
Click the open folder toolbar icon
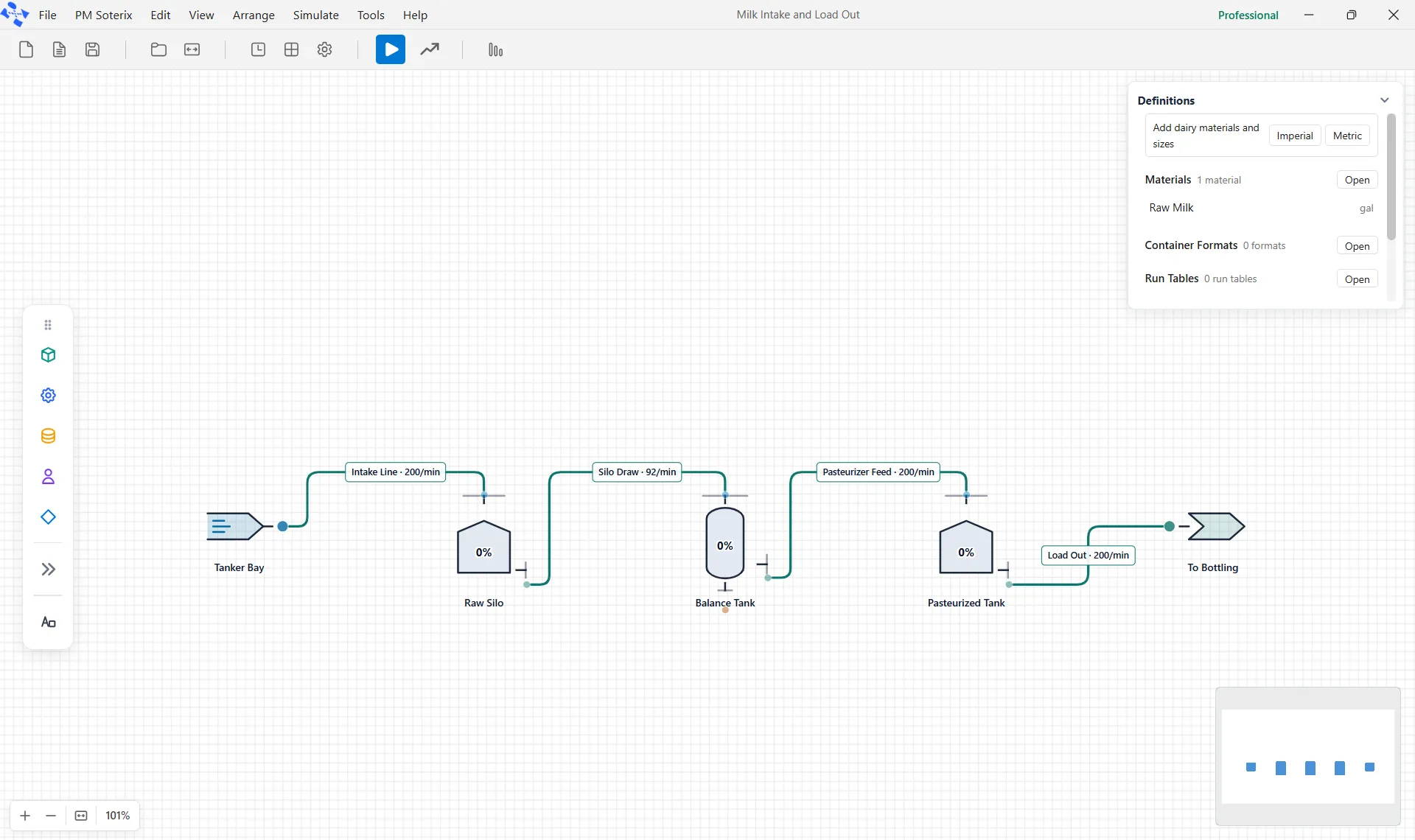[158, 49]
